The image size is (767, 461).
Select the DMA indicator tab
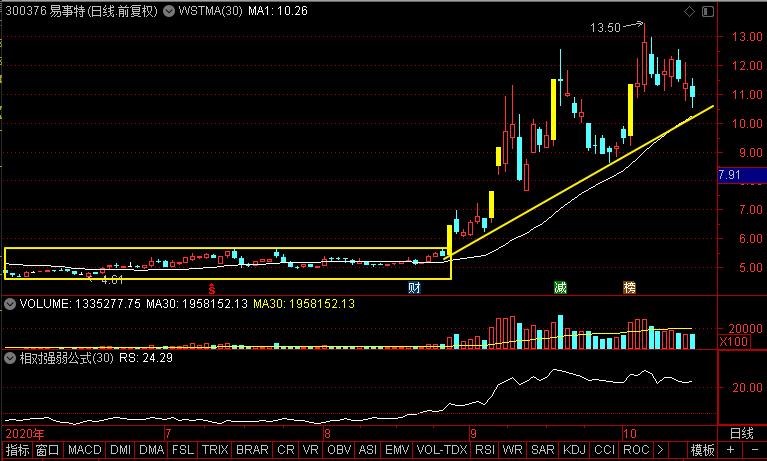(x=151, y=450)
